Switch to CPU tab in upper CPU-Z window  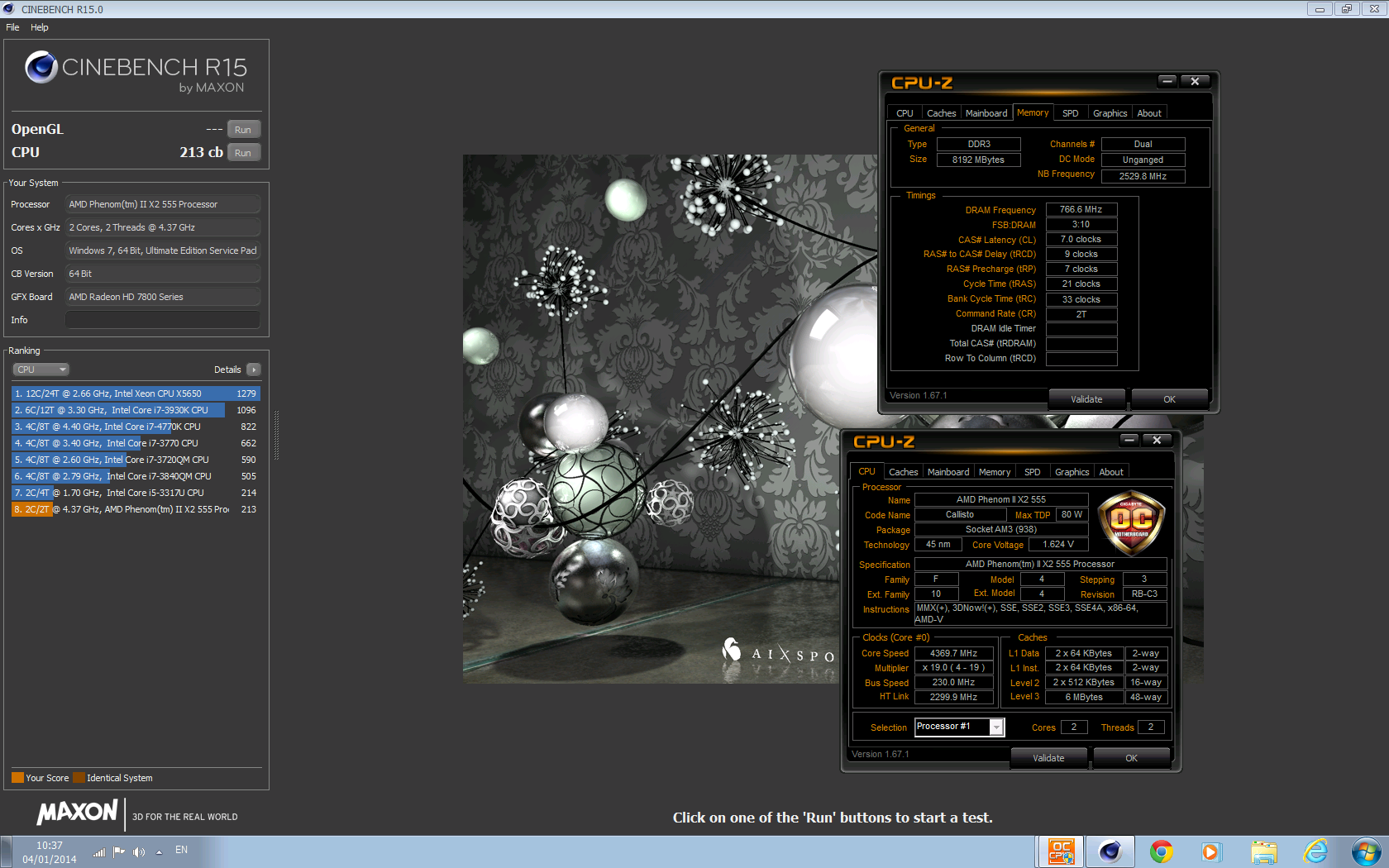(x=905, y=113)
